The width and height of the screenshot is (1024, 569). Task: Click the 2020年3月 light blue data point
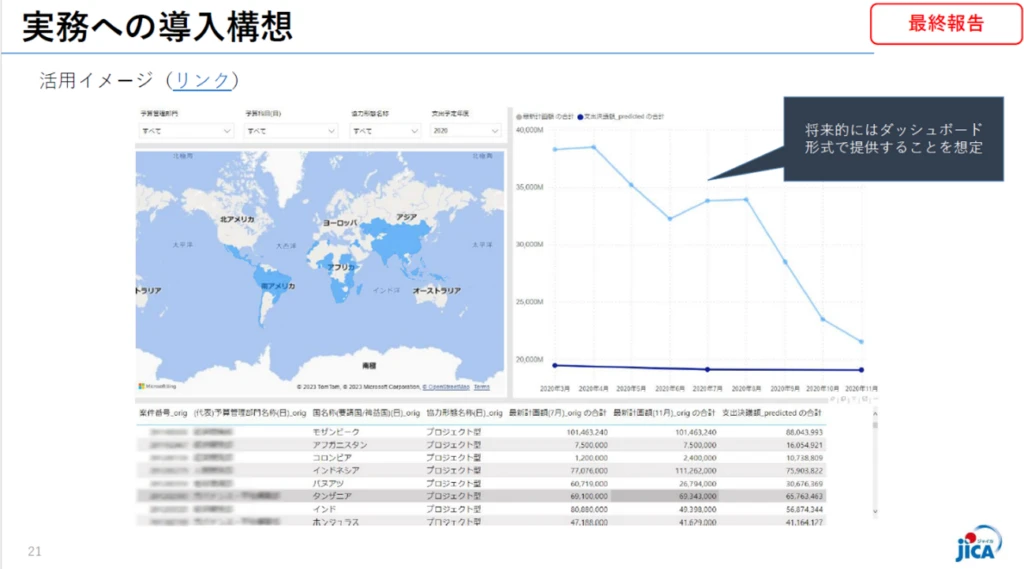coord(555,149)
